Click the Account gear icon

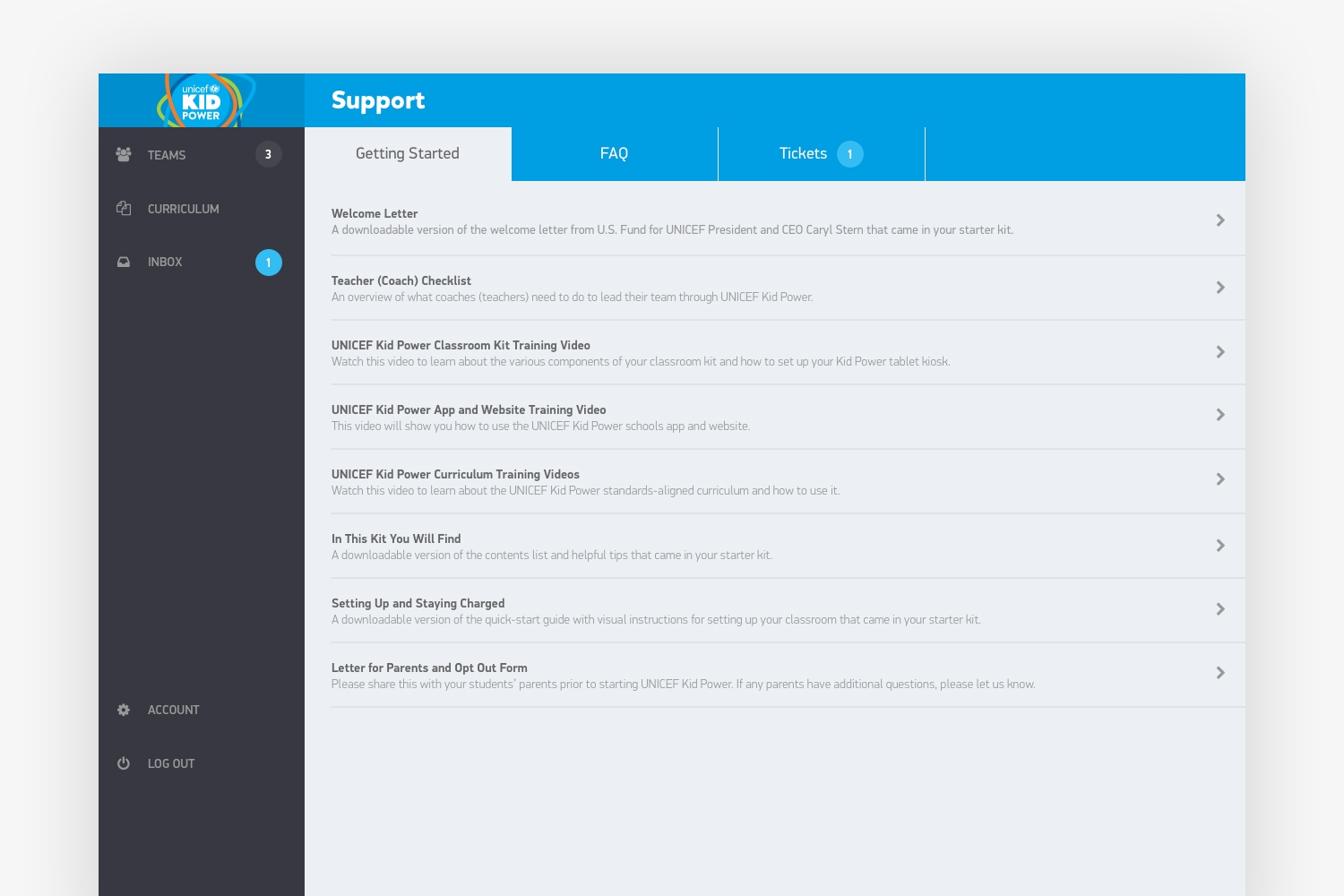(124, 710)
